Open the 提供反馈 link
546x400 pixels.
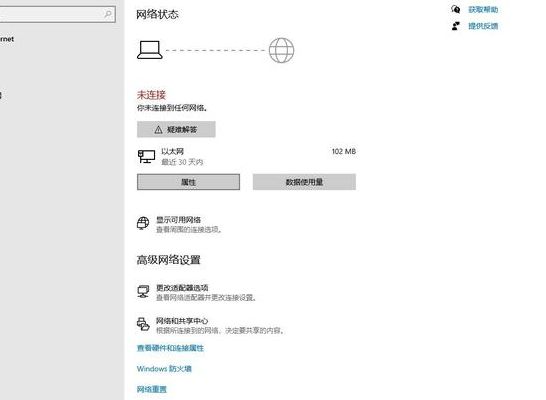(x=483, y=26)
